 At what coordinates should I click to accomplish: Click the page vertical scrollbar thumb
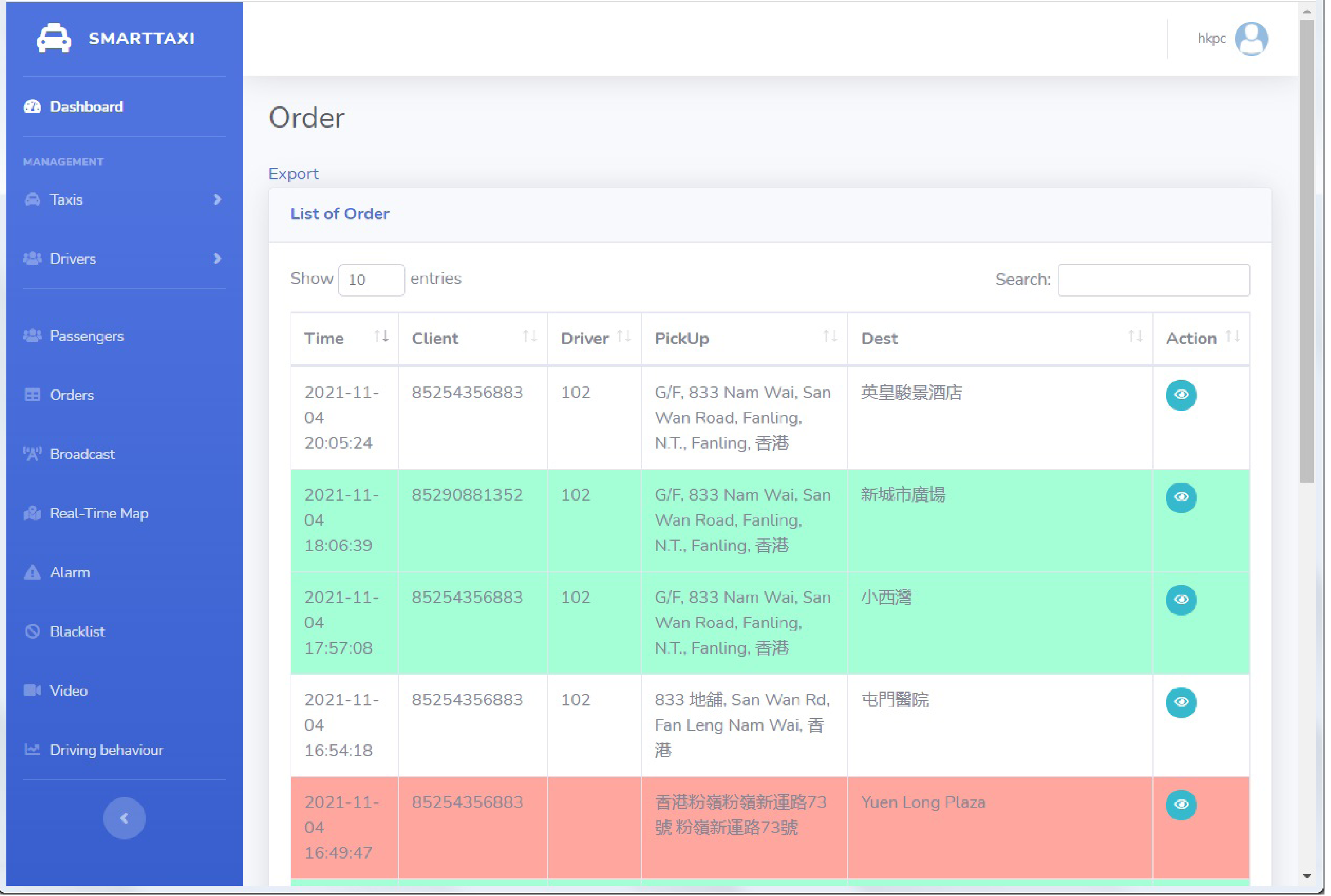[1306, 252]
